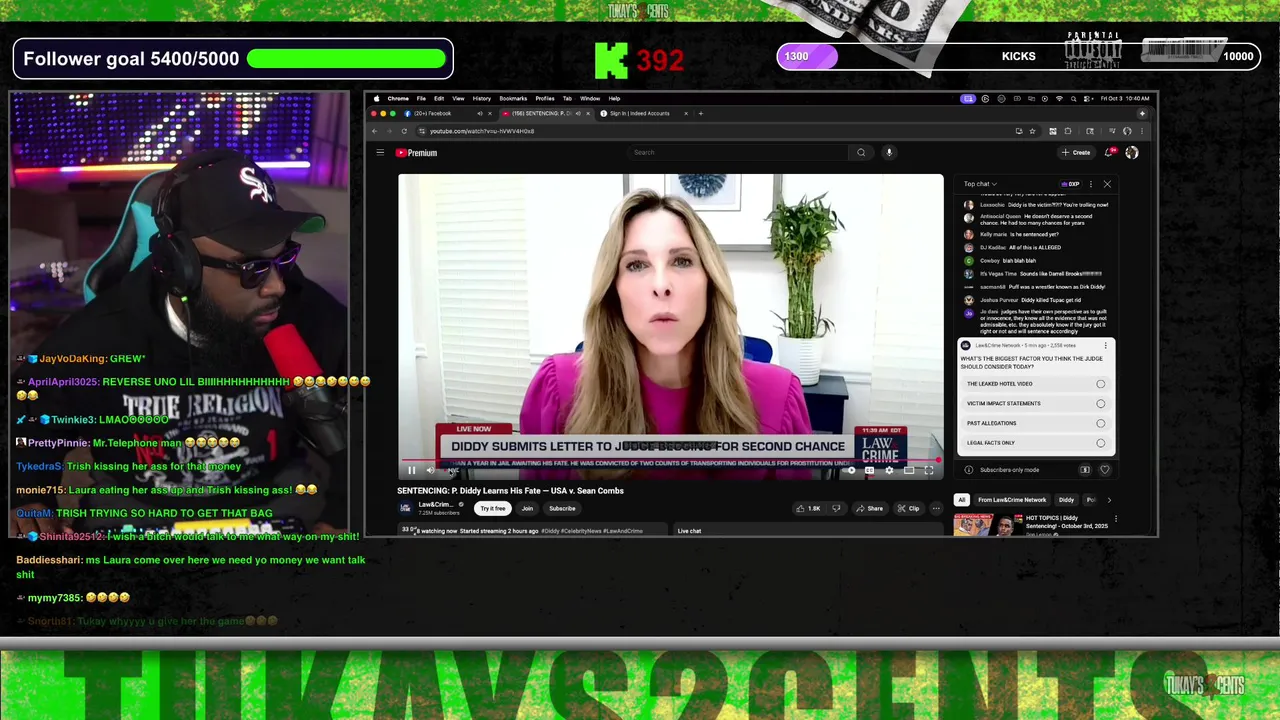Viewport: 1280px width, 720px height.
Task: Bookmark this page with the star icon
Action: point(1033,131)
